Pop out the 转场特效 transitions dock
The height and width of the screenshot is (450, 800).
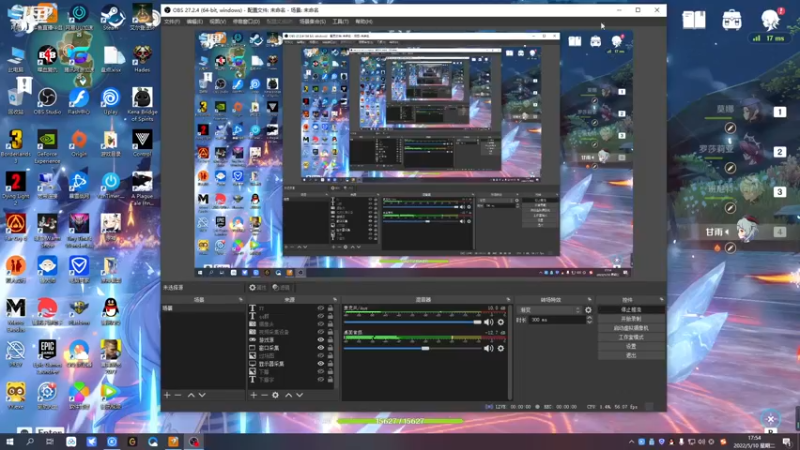tap(589, 299)
